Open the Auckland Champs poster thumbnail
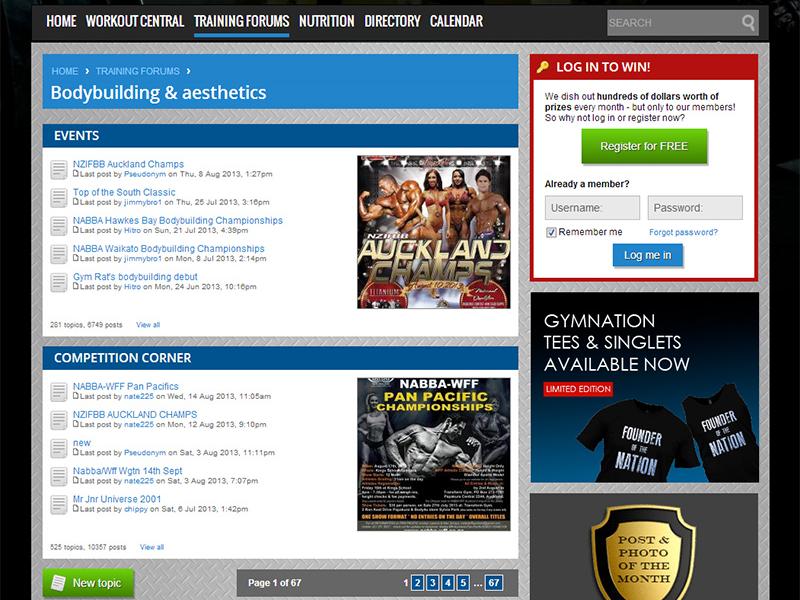This screenshot has height=600, width=800. [x=433, y=231]
